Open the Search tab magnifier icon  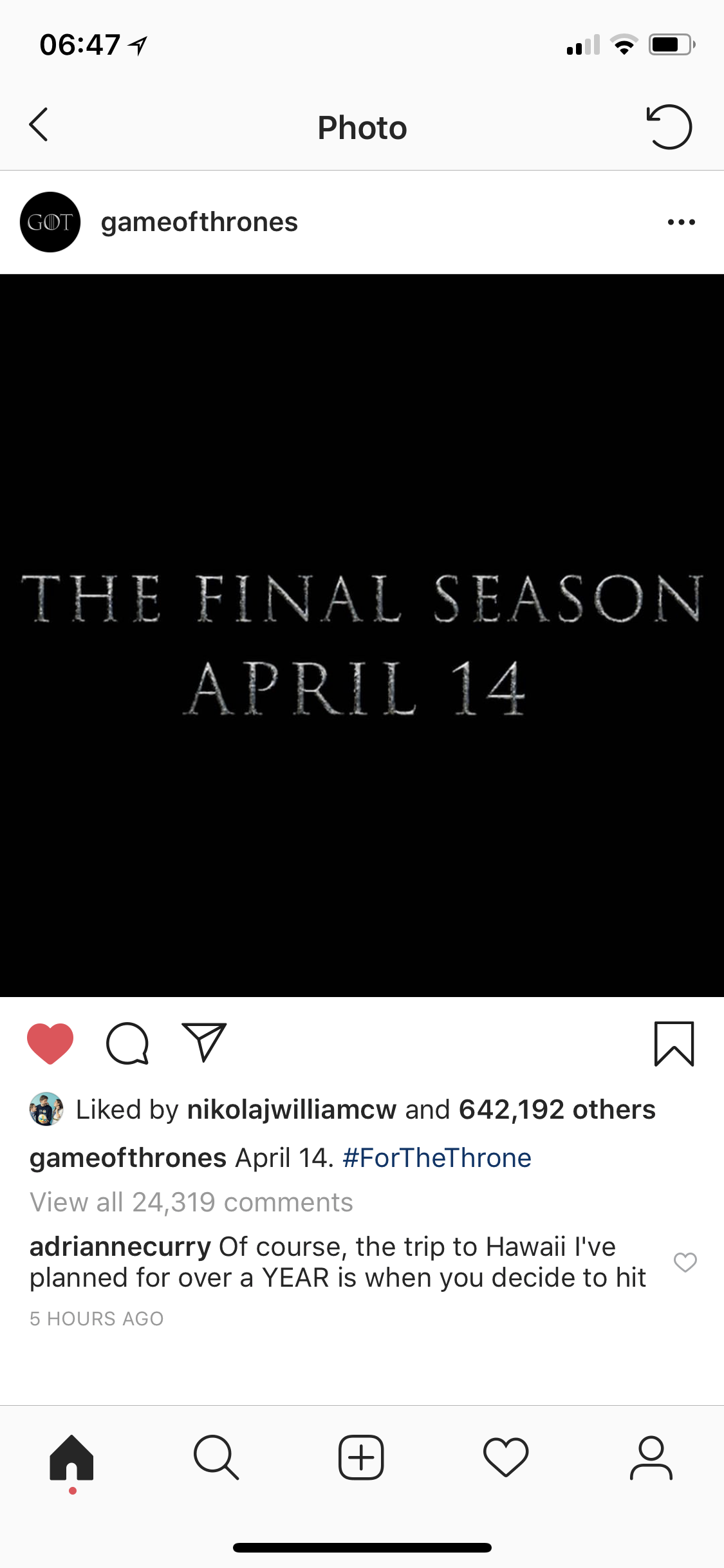click(216, 1458)
